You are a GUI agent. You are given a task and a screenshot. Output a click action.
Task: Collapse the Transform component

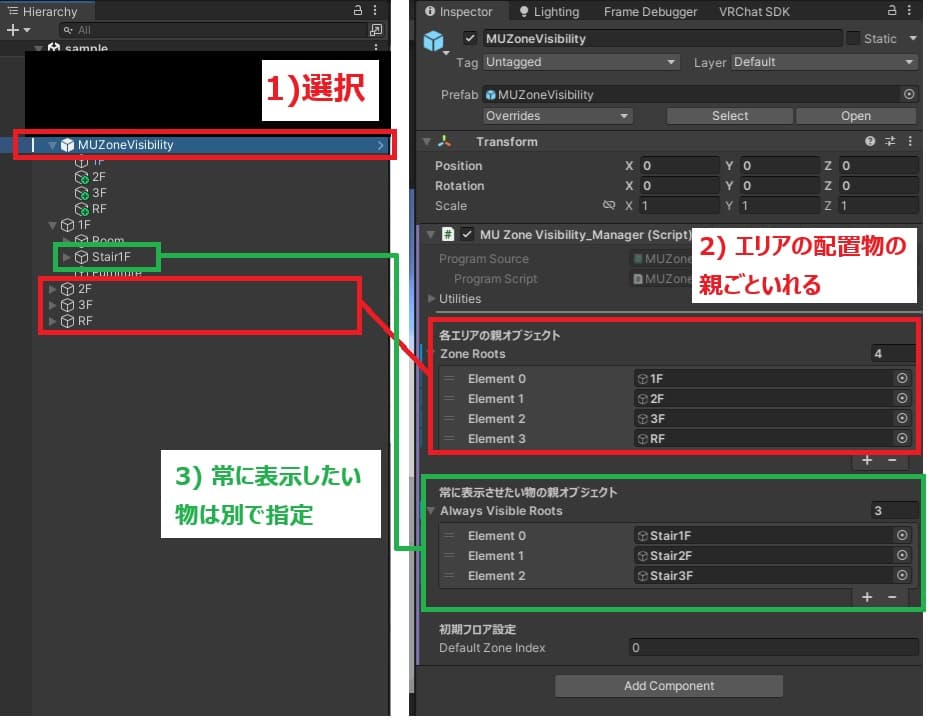[426, 142]
